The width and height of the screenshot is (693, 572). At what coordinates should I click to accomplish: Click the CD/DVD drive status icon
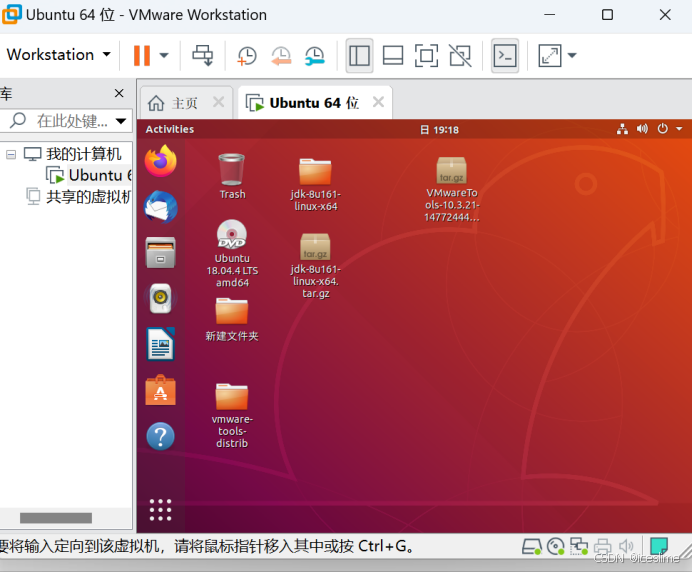pos(556,547)
